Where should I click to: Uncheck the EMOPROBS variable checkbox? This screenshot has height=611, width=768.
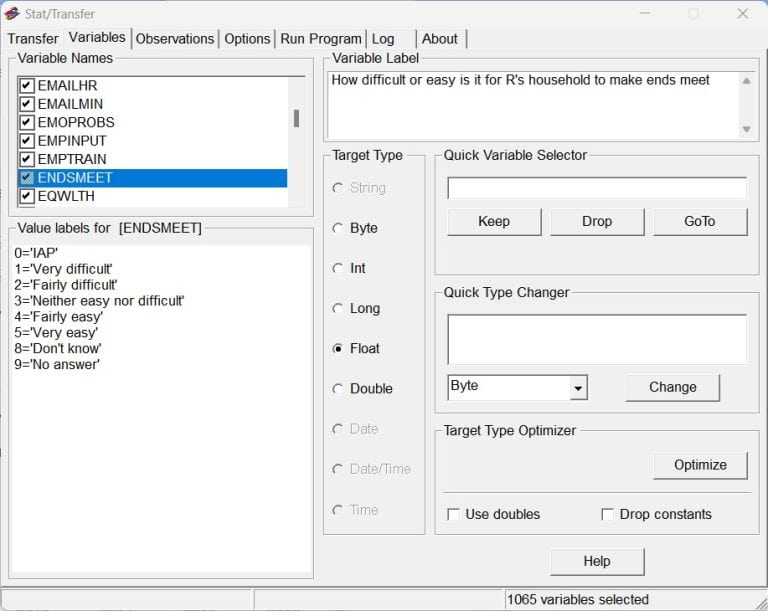27,123
